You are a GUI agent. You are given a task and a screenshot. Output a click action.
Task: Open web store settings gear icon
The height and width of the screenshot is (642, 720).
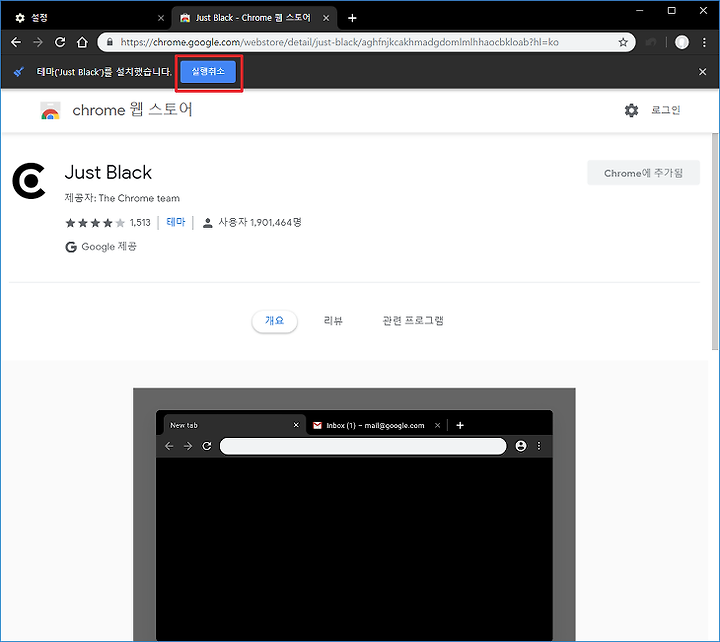(x=631, y=110)
